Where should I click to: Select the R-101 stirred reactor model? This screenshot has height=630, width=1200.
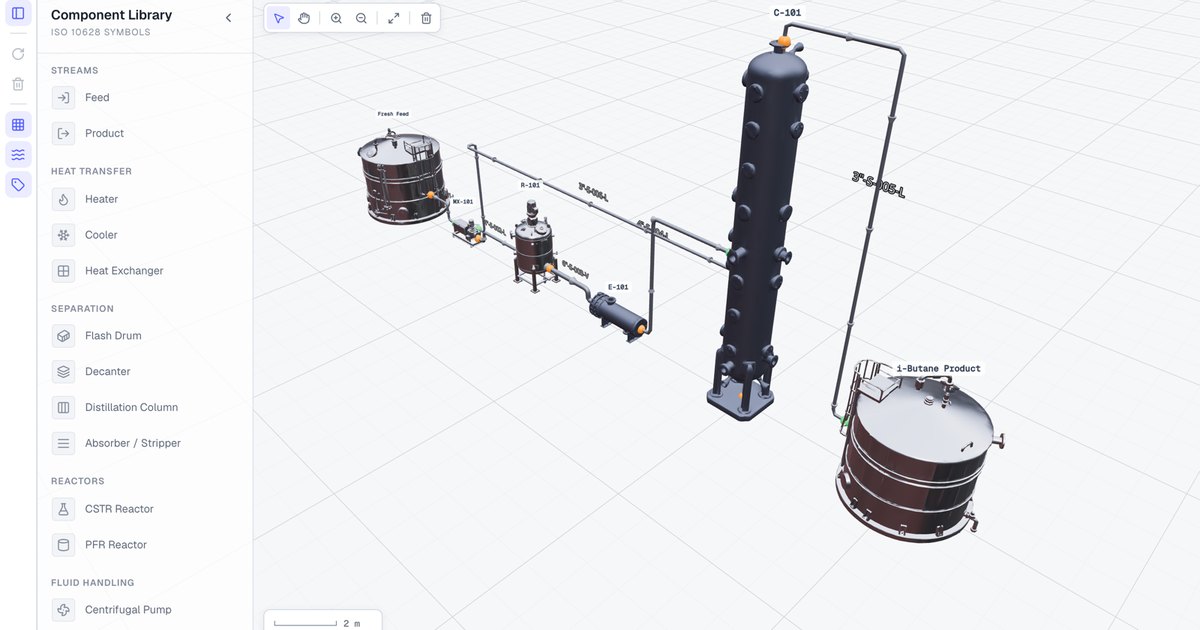(x=533, y=245)
